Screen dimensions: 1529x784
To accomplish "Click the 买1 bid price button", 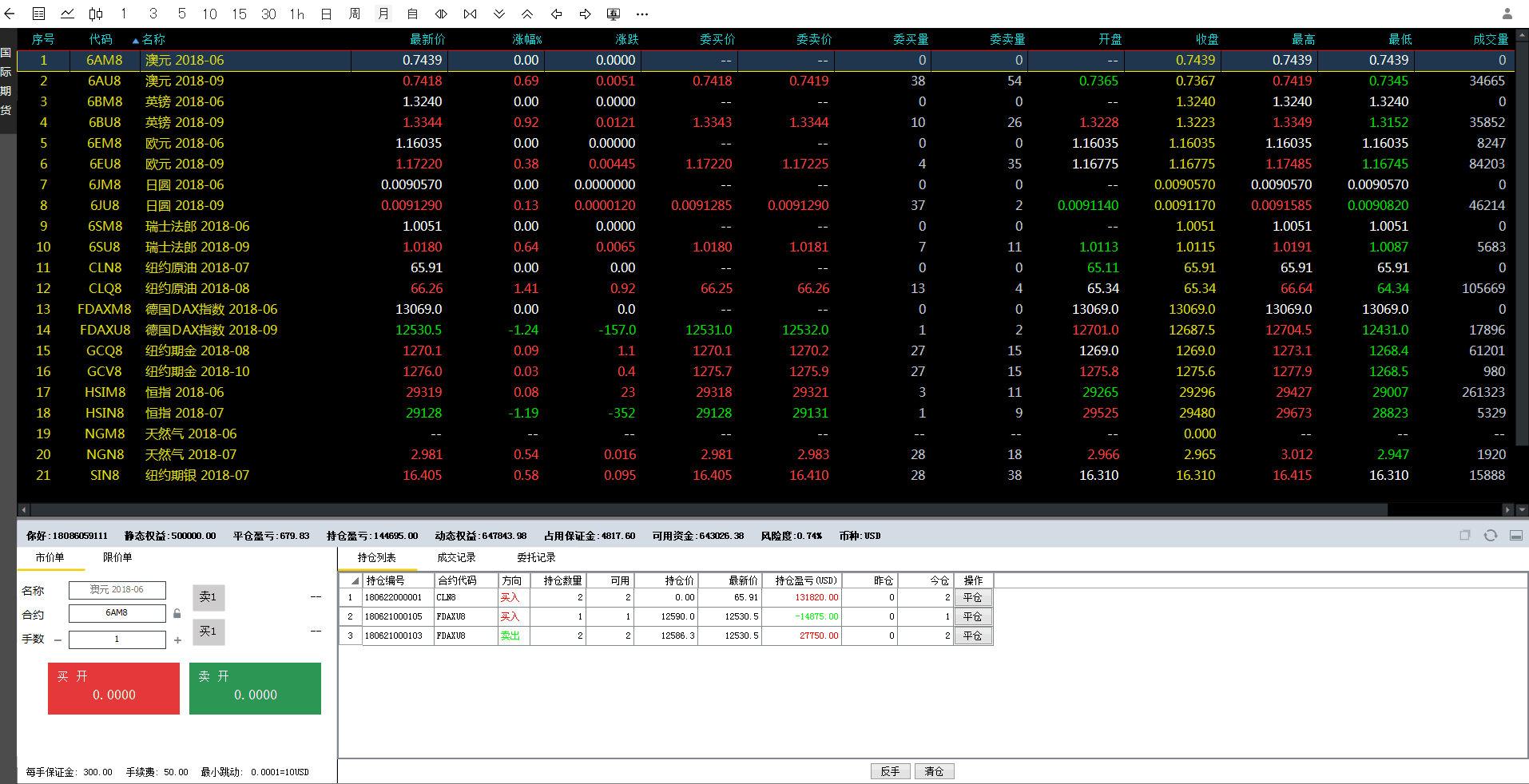I will (208, 632).
